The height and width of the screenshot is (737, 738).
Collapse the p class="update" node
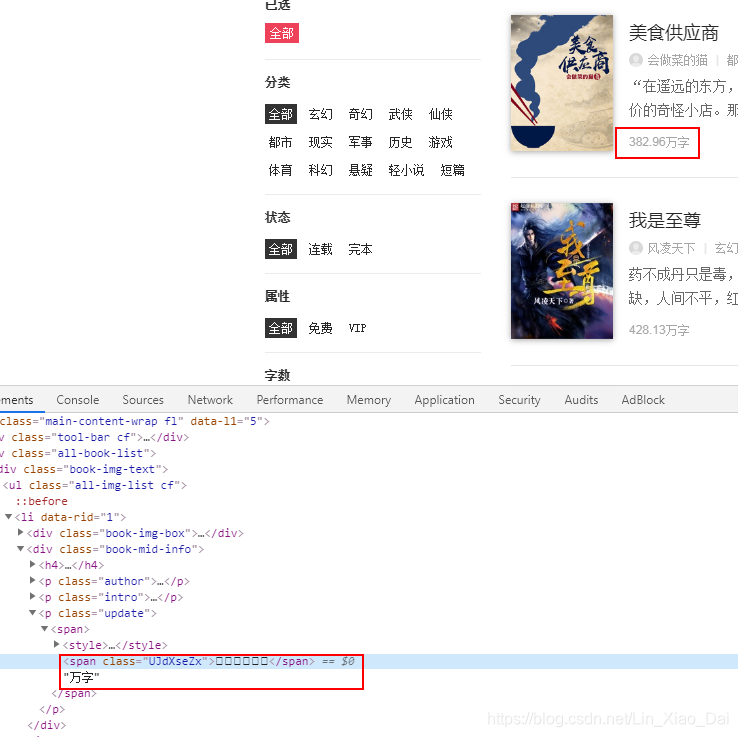click(32, 613)
